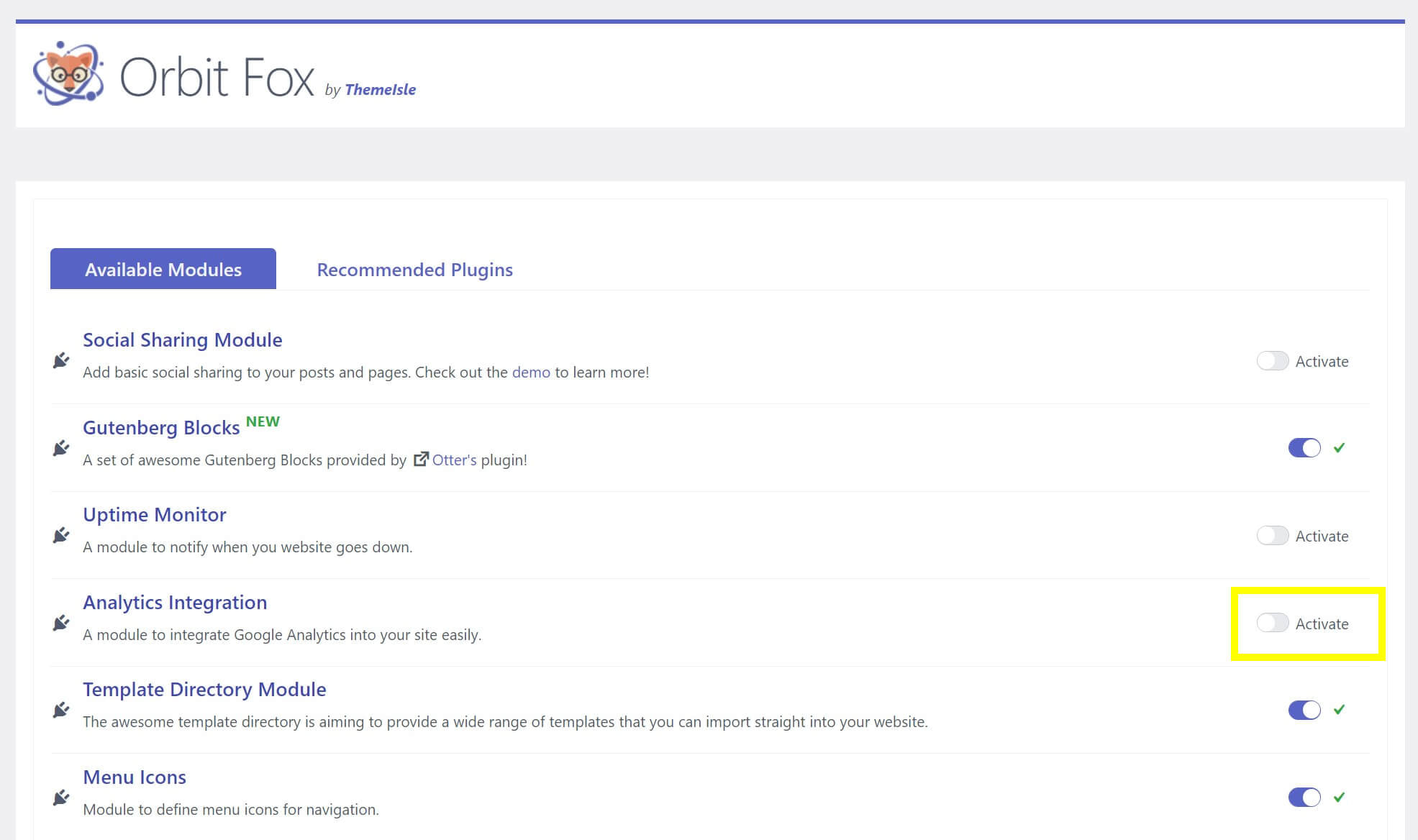
Task: Turn on the Analytics Integration toggle
Action: pyautogui.click(x=1272, y=623)
